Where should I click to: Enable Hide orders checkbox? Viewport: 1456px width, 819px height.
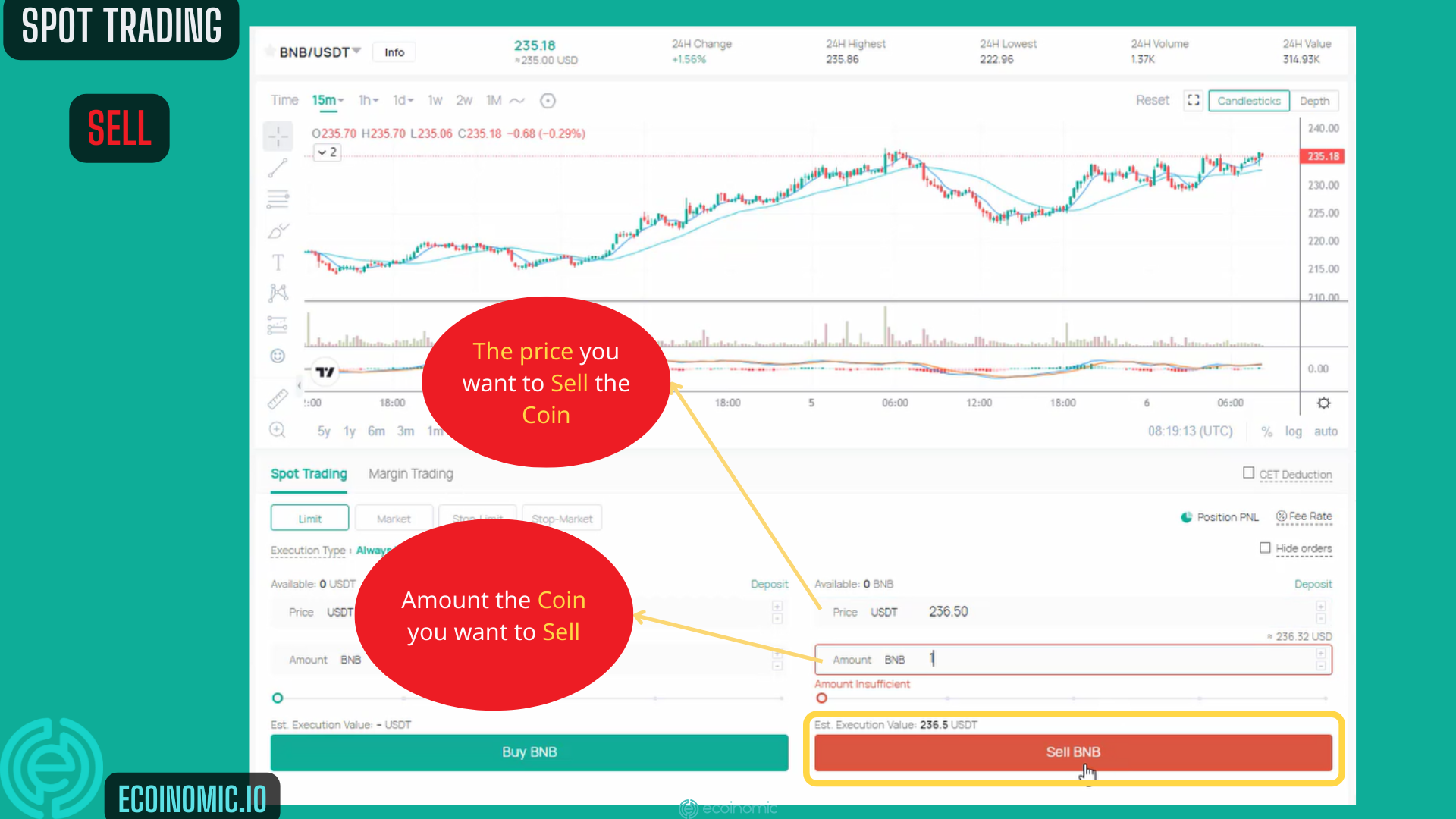pyautogui.click(x=1265, y=548)
